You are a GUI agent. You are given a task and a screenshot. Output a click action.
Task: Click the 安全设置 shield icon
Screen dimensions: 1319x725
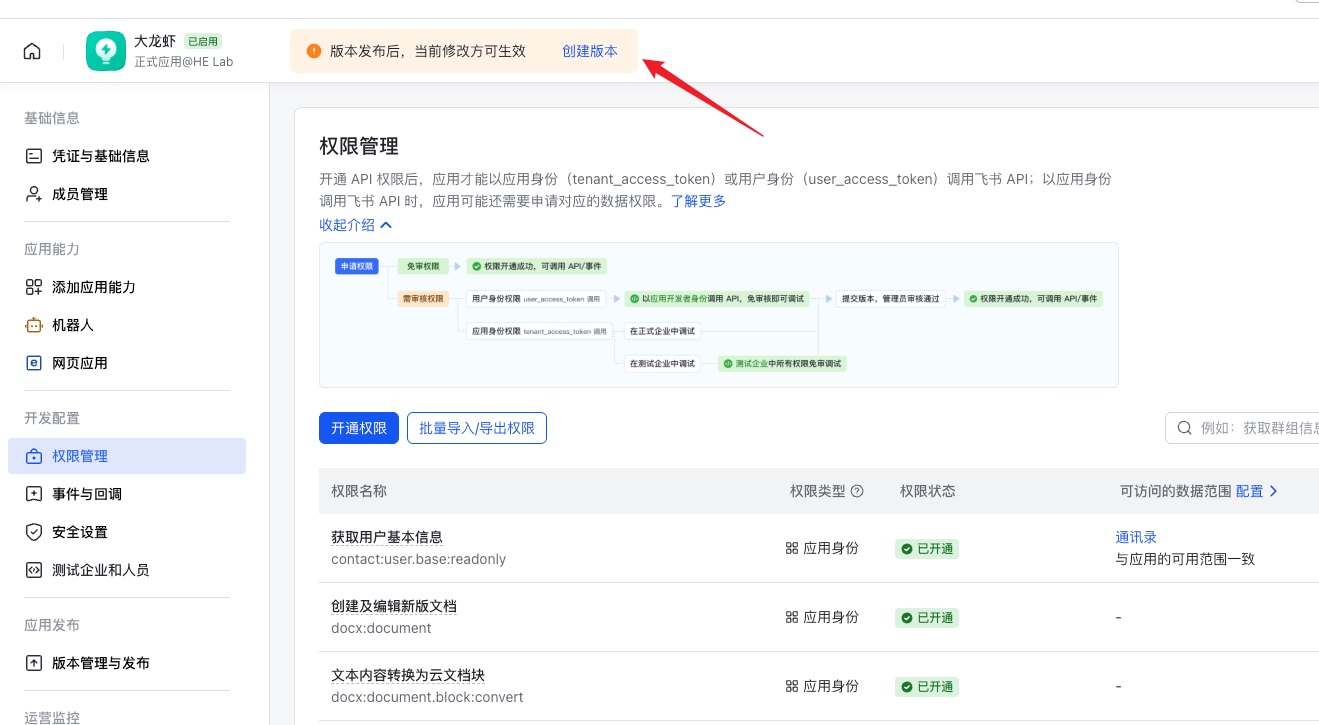coord(34,532)
